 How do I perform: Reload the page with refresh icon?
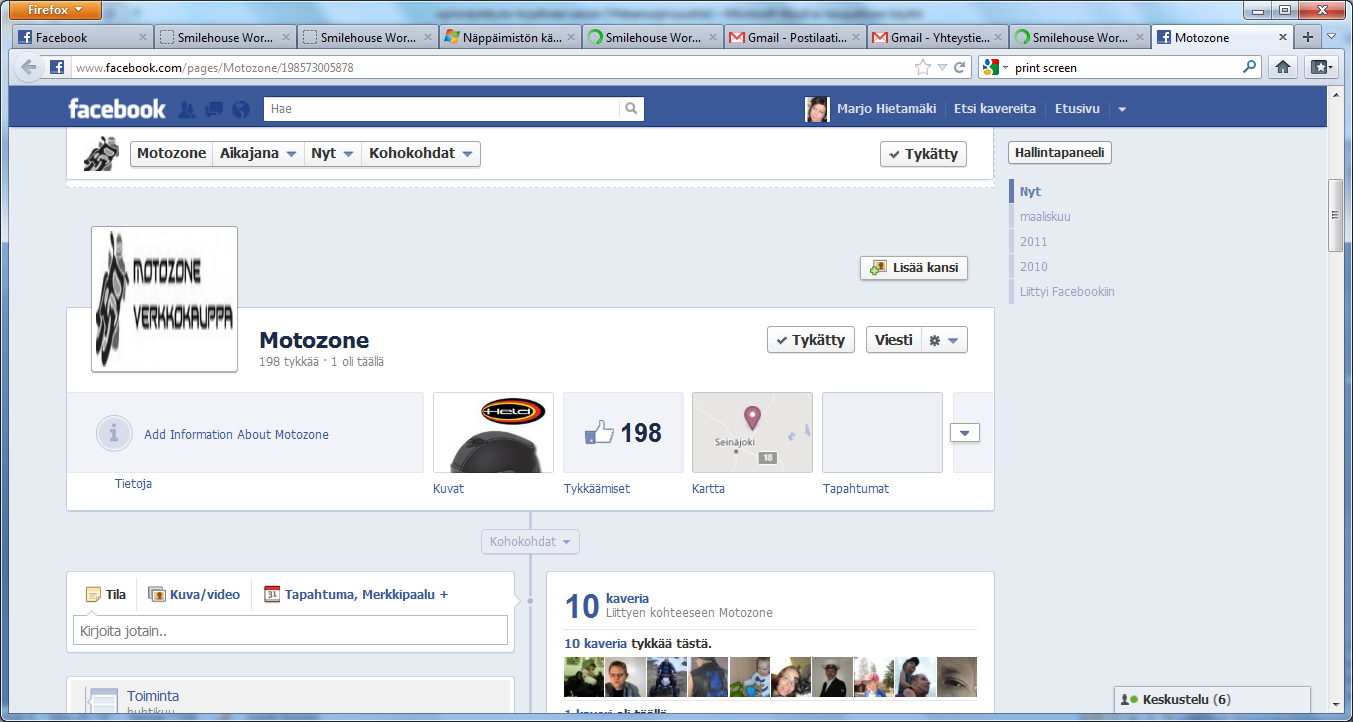point(959,68)
